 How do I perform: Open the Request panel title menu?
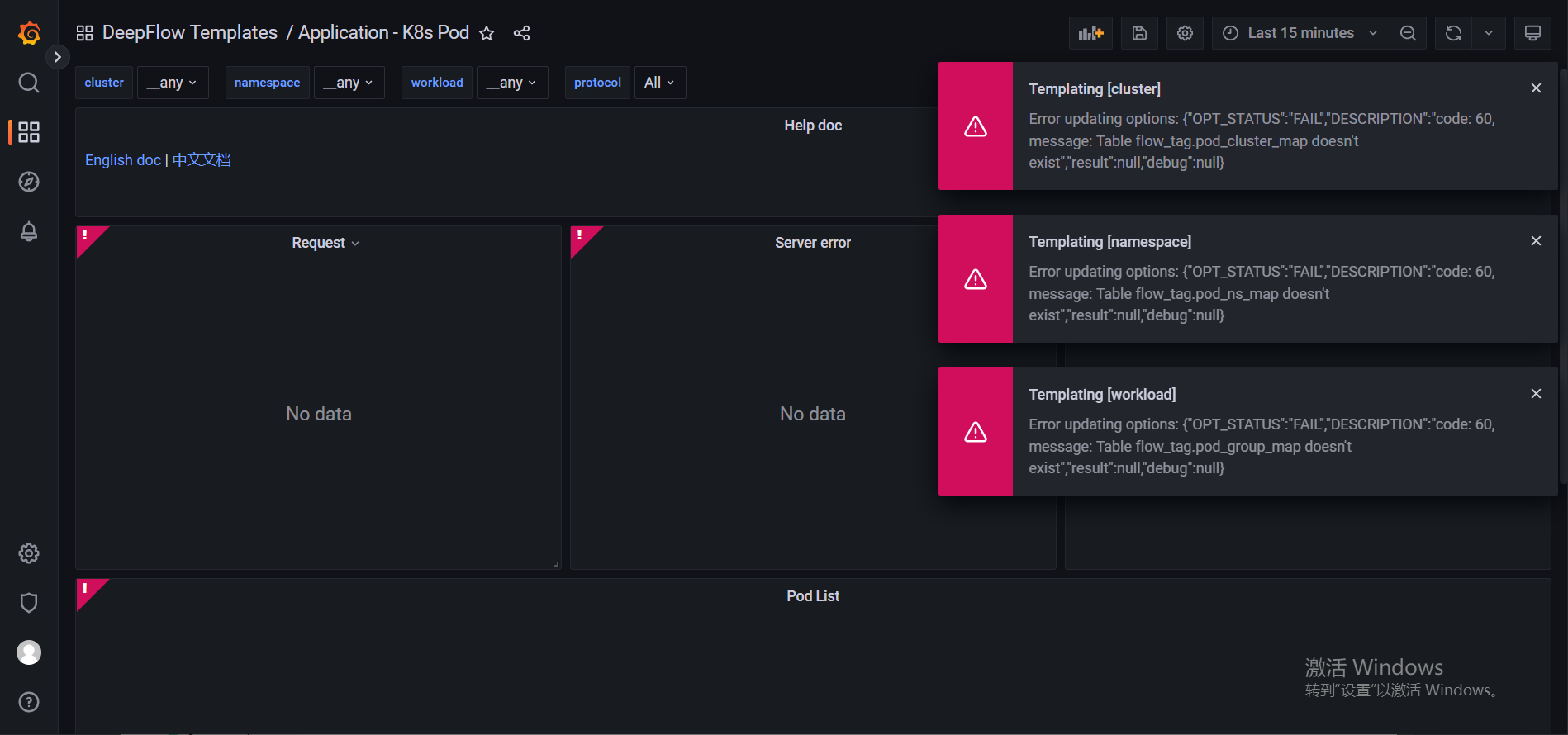[325, 243]
